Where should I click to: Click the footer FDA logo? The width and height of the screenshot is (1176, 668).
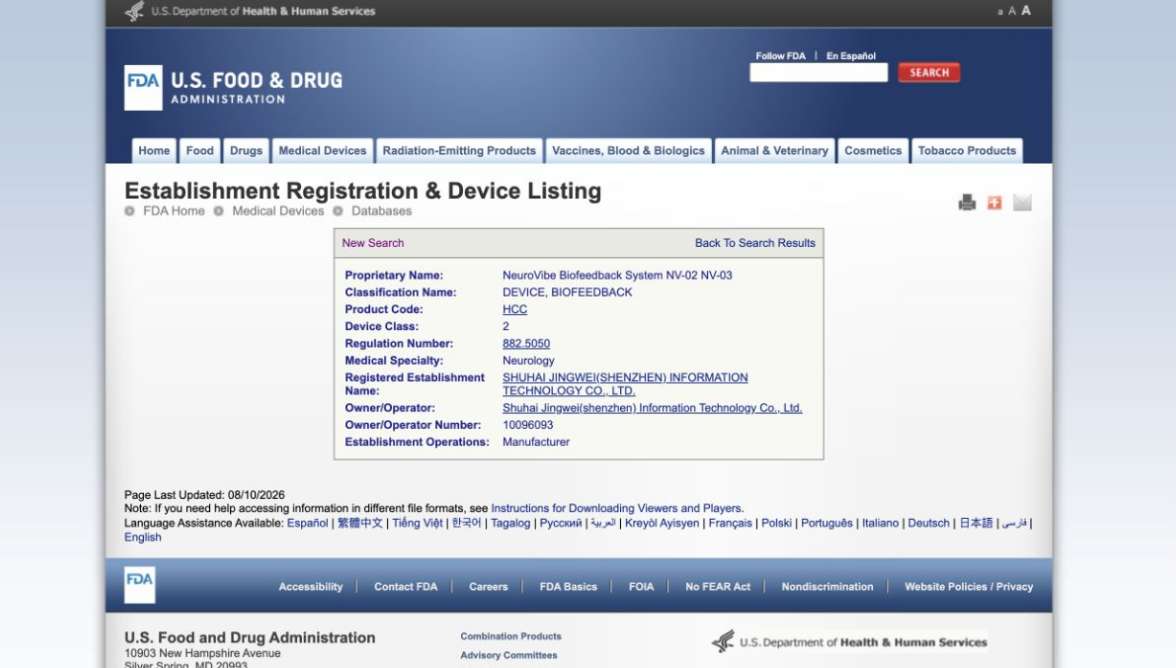pos(140,585)
